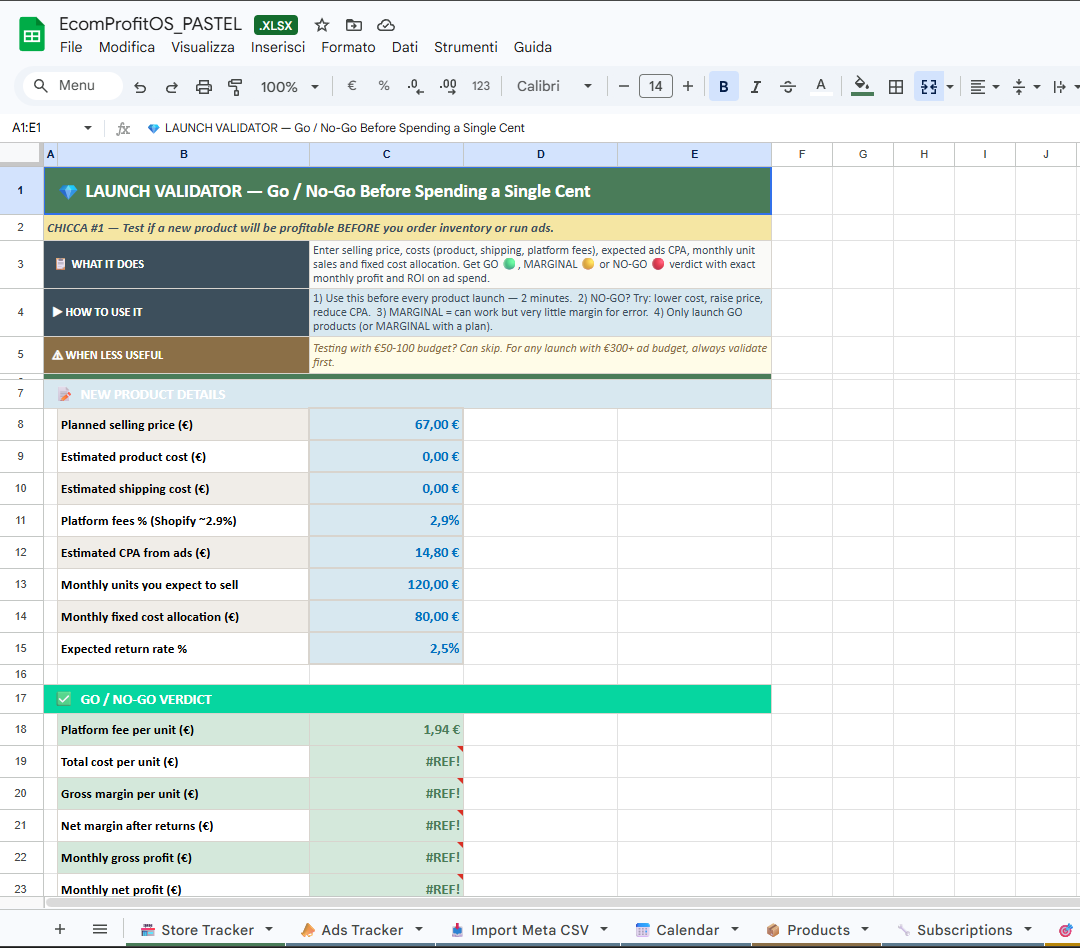The height and width of the screenshot is (948, 1080).
Task: Toggle strikethrough formatting
Action: (x=788, y=87)
